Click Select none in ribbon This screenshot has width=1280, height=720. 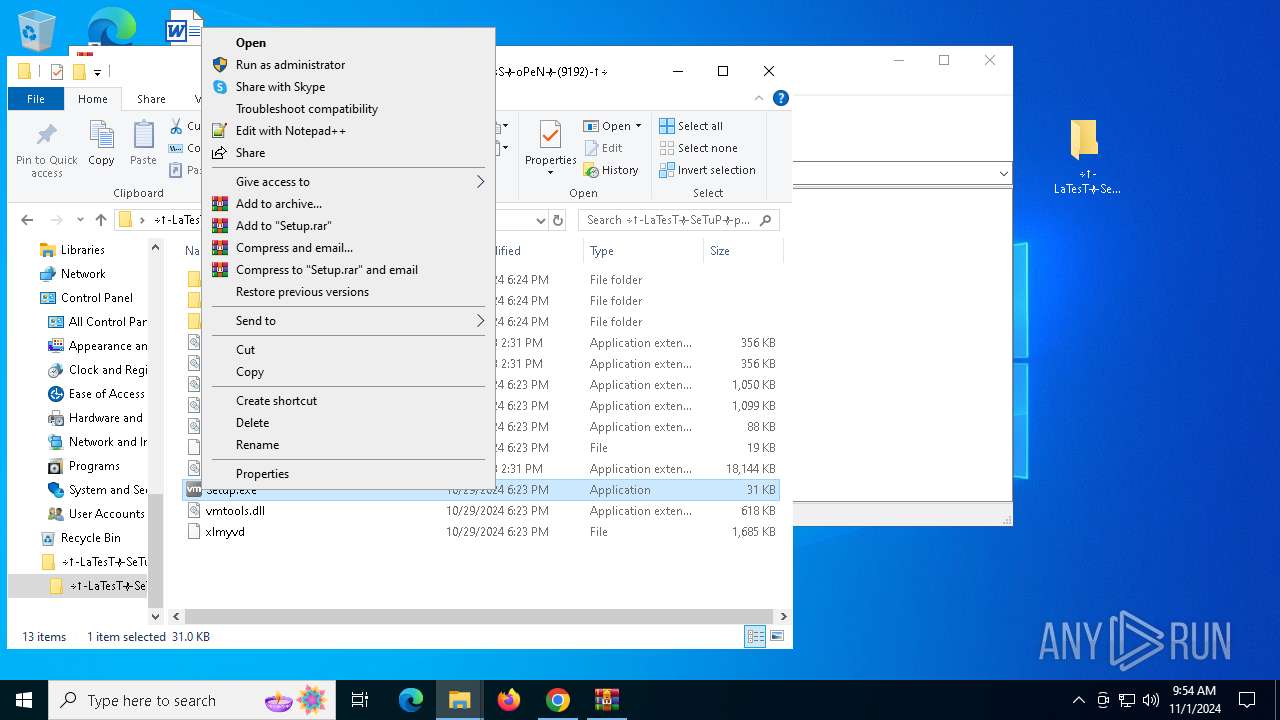(699, 148)
